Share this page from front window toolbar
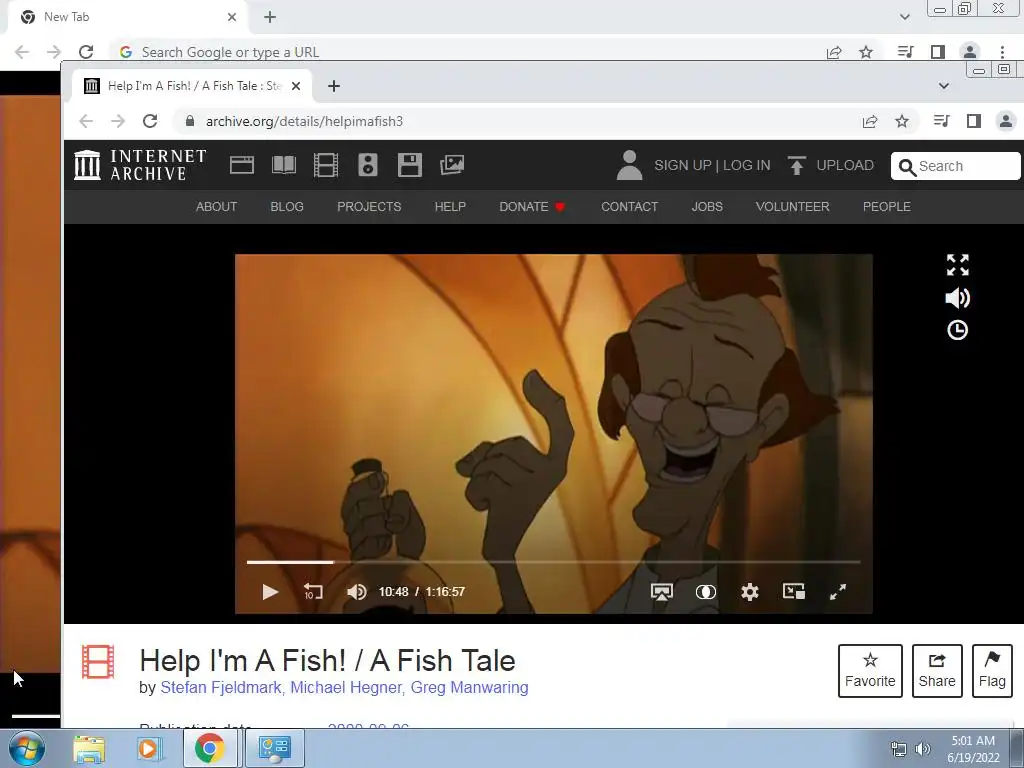The height and width of the screenshot is (768, 1024). (x=869, y=121)
